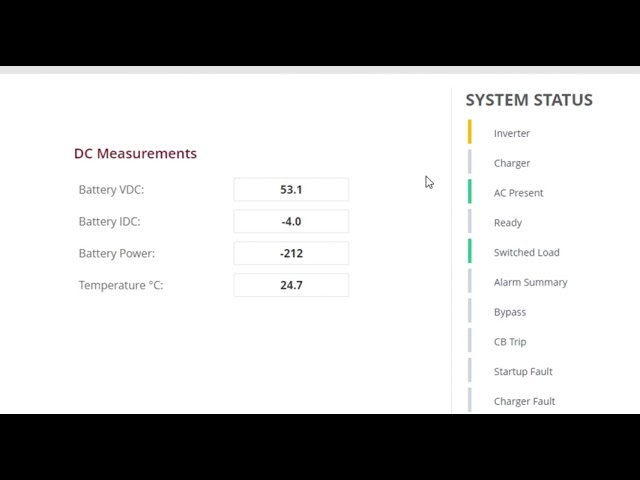Click the Battery IDC text label

109,222
